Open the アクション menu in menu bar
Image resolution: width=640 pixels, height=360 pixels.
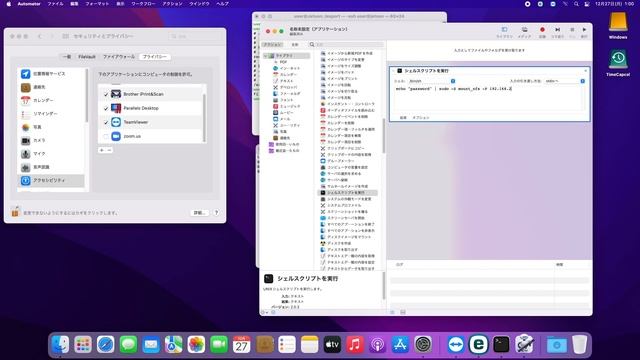(x=173, y=4)
